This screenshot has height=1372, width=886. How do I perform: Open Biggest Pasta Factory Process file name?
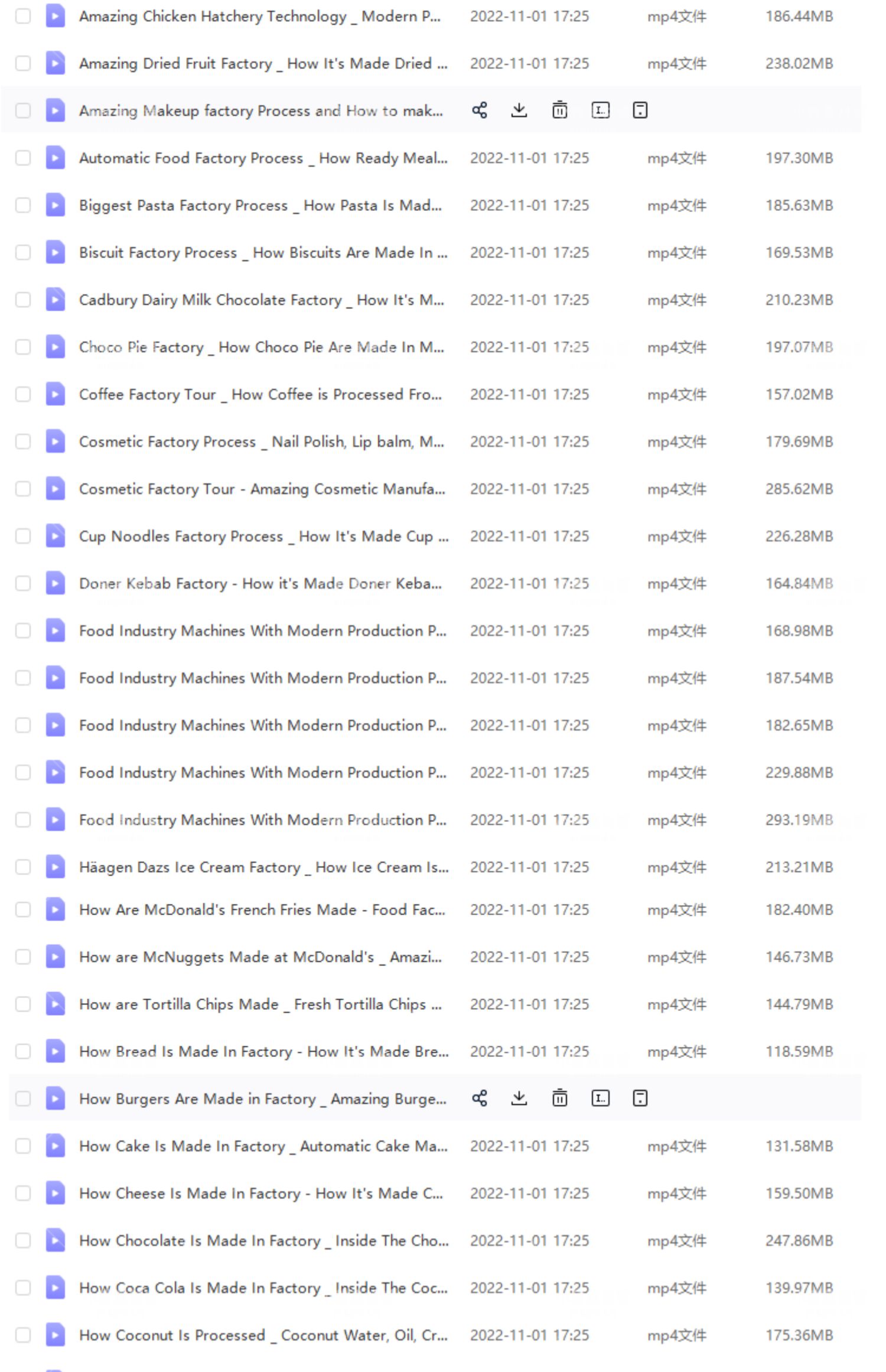click(x=260, y=206)
